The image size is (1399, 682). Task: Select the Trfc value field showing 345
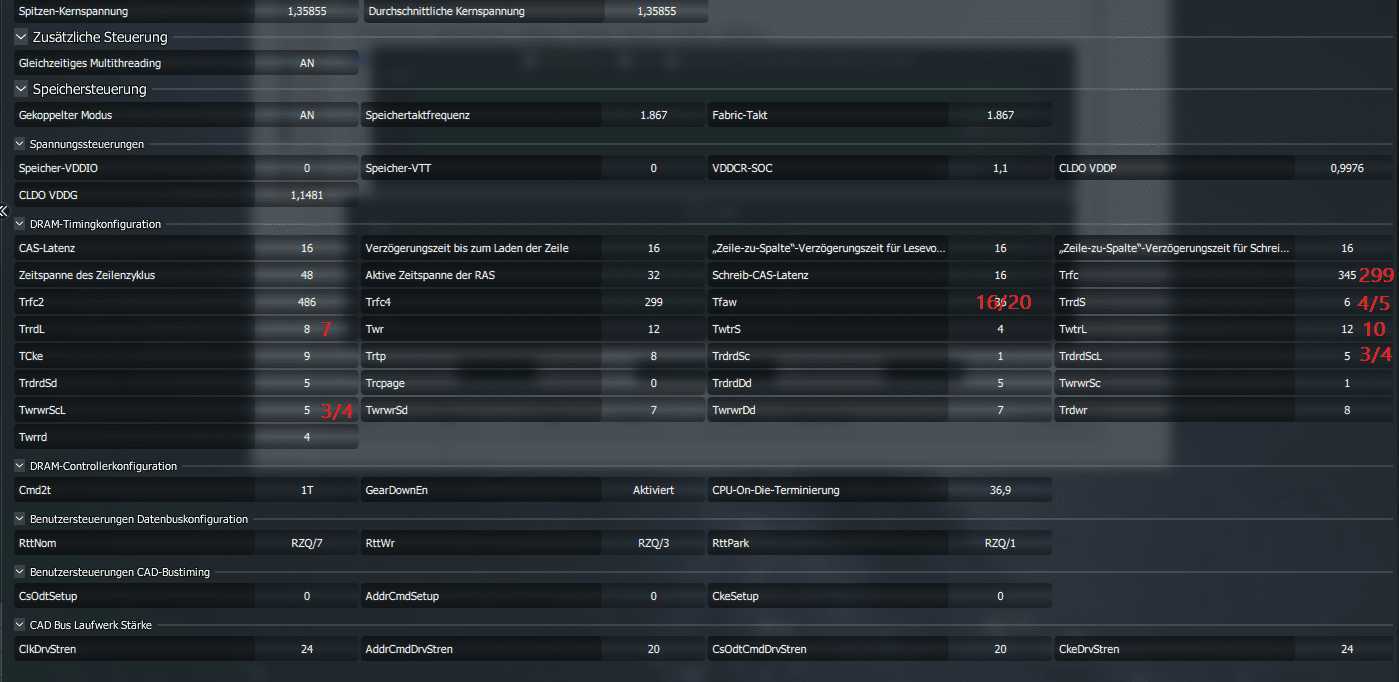coord(1344,274)
